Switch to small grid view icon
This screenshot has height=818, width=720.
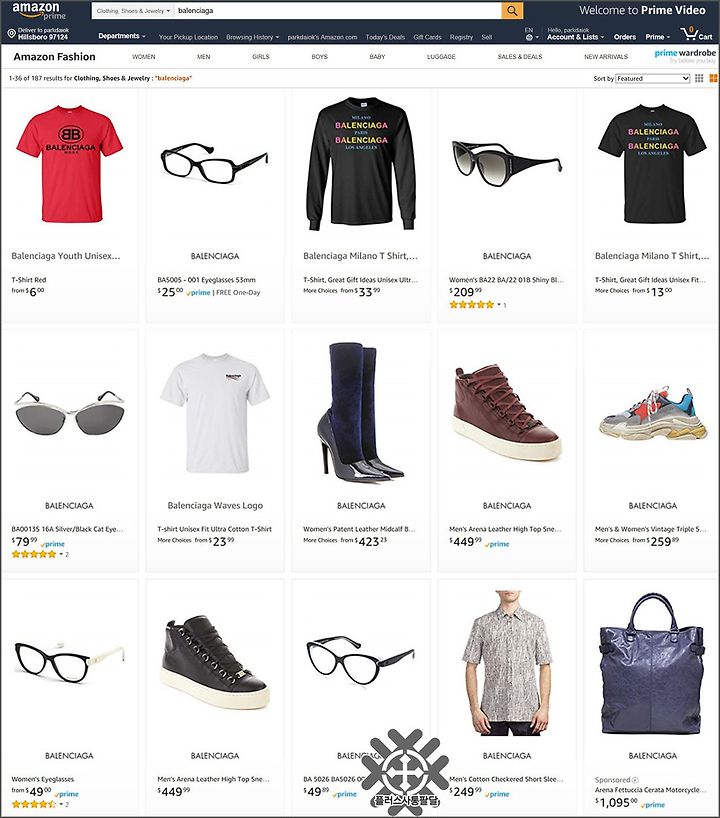pos(699,78)
